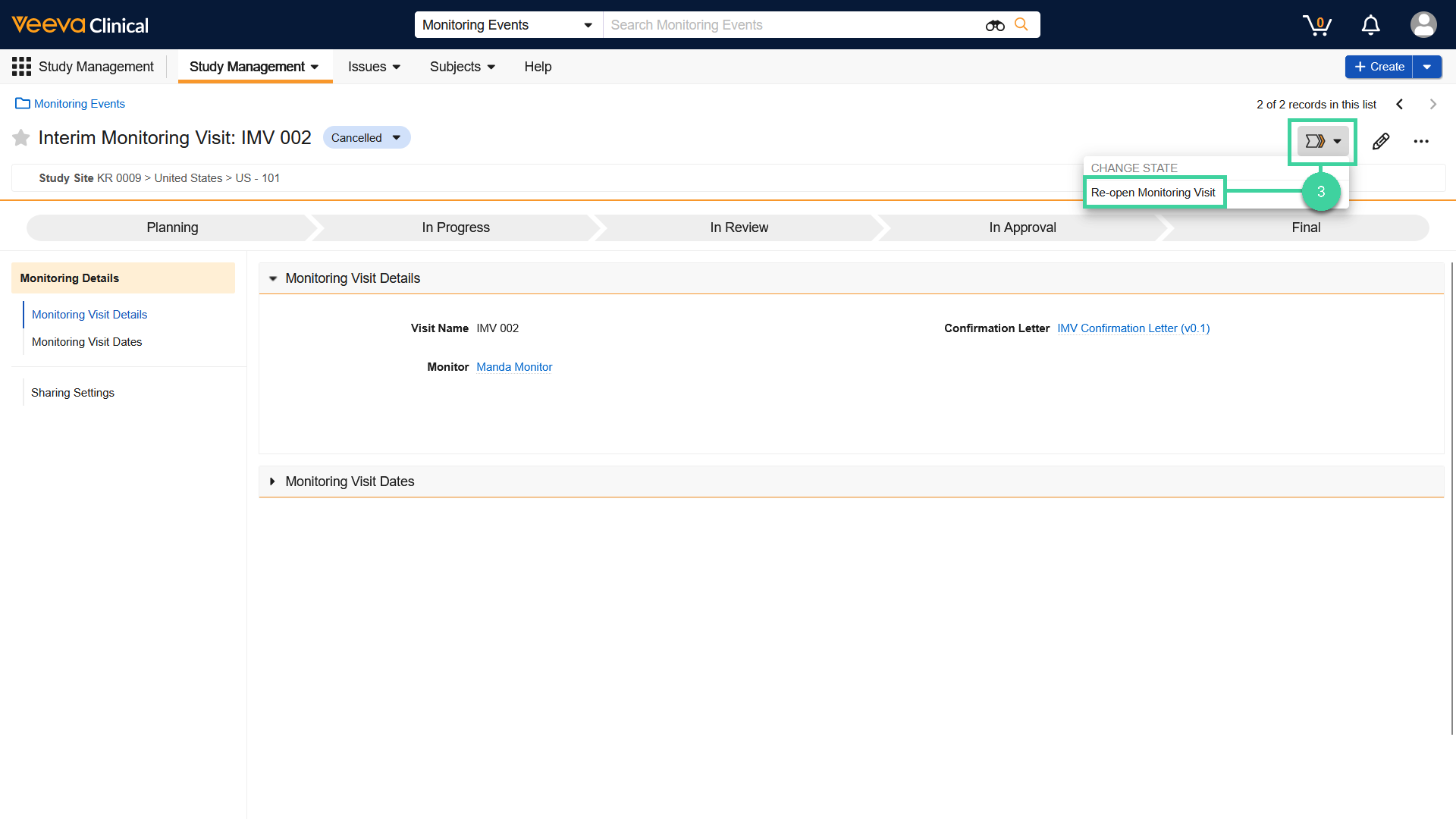Select the In Review lifecycle stage

click(739, 227)
